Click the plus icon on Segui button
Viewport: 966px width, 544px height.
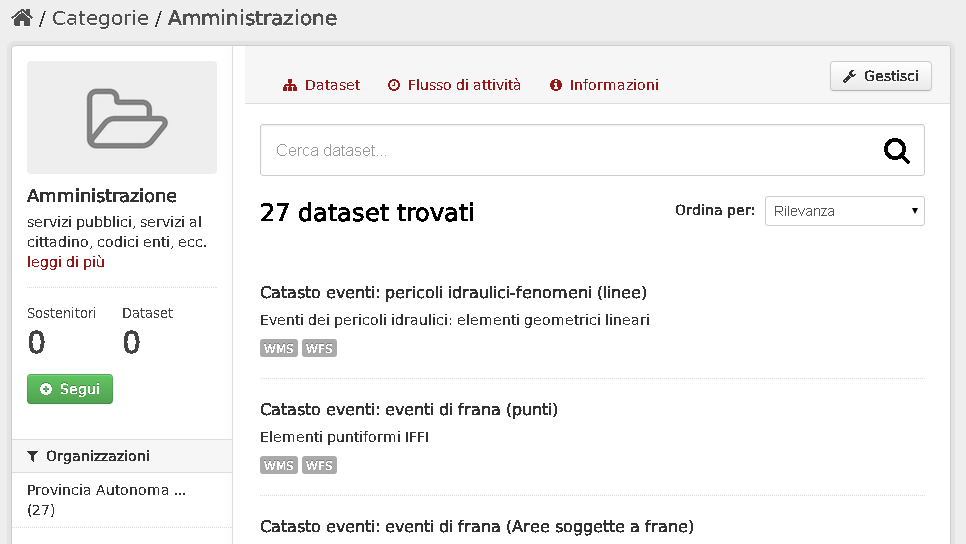46,389
